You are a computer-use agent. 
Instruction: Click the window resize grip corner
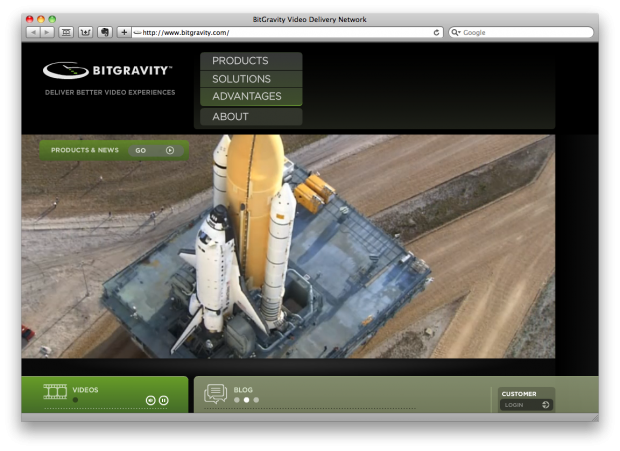[x=595, y=418]
